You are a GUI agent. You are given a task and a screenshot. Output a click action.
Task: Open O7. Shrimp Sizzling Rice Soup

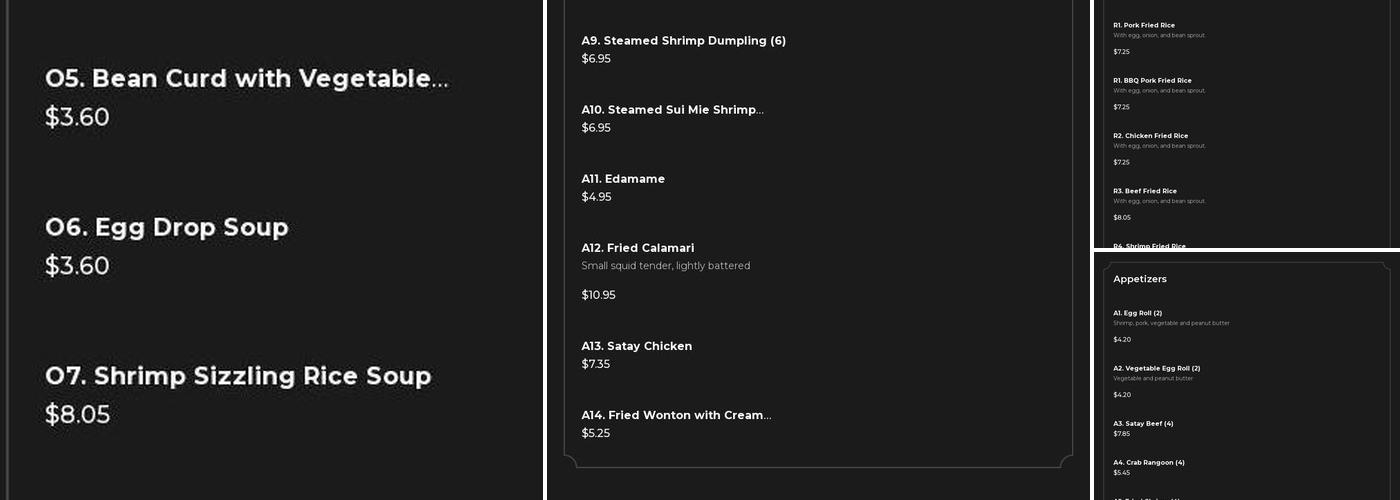[x=238, y=377]
